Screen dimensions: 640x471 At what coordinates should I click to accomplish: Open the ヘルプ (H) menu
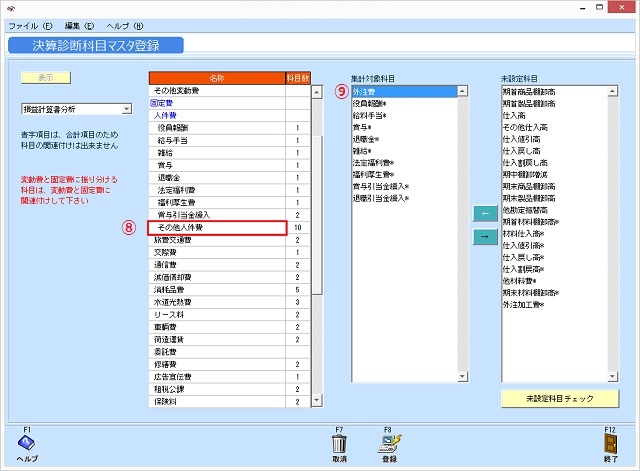click(x=125, y=26)
